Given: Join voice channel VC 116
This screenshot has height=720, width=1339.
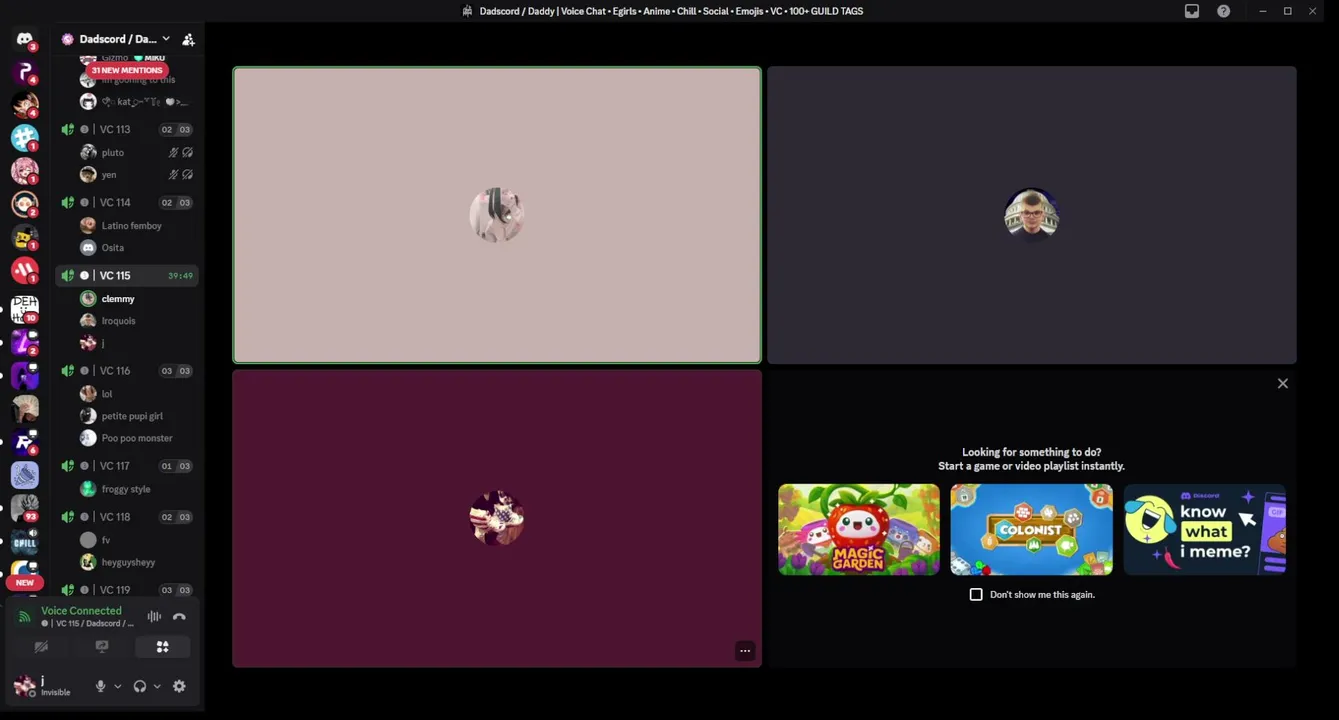Looking at the screenshot, I should 126,371.
